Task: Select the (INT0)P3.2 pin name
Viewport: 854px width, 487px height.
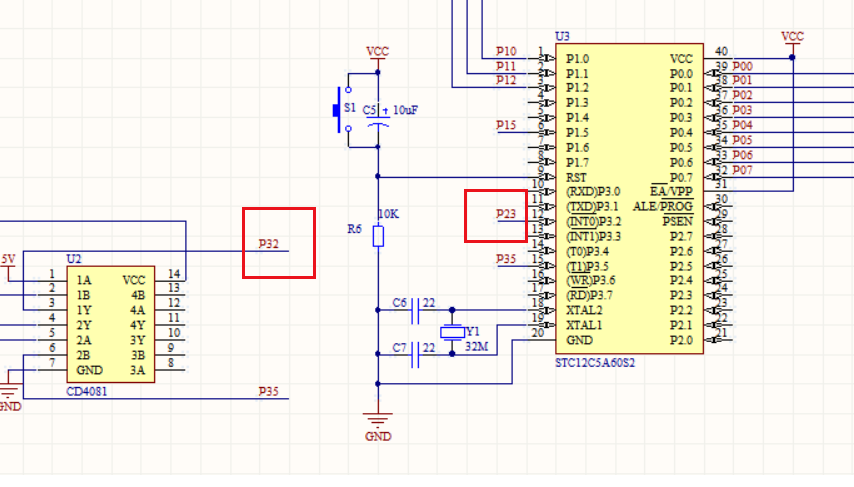Action: 594,222
